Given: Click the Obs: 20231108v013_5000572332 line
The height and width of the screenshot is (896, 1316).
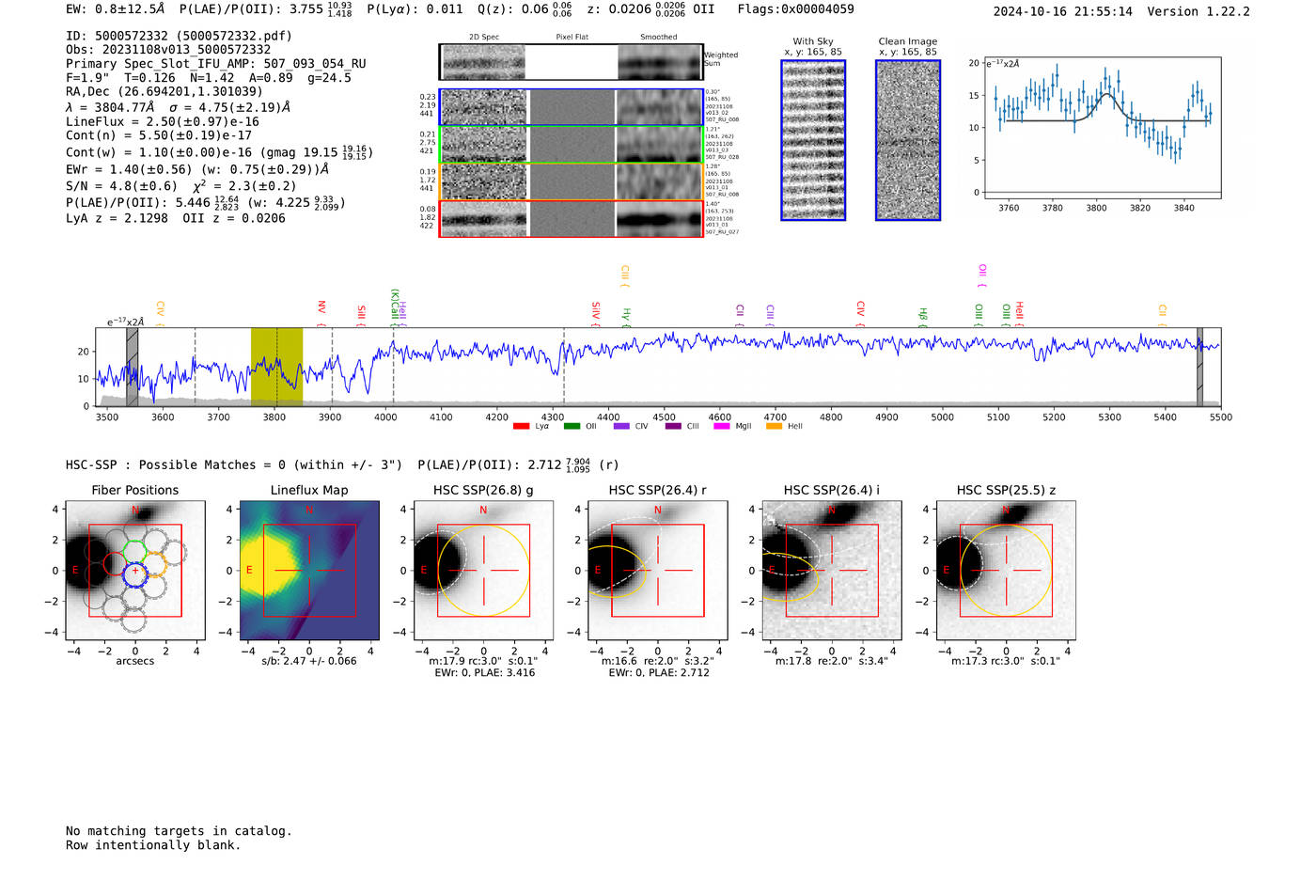Looking at the screenshot, I should (x=168, y=50).
